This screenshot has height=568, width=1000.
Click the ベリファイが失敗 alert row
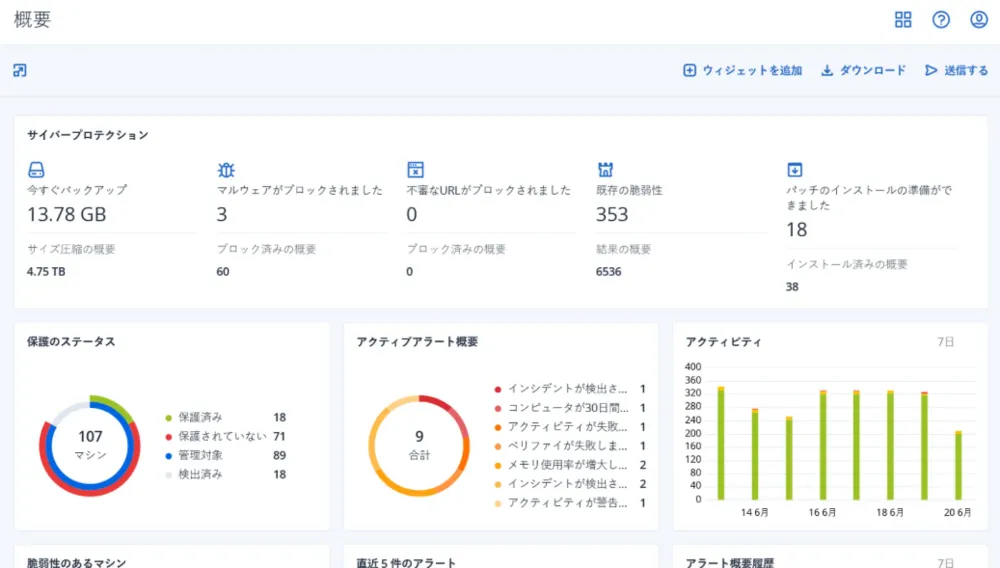[x=570, y=446]
